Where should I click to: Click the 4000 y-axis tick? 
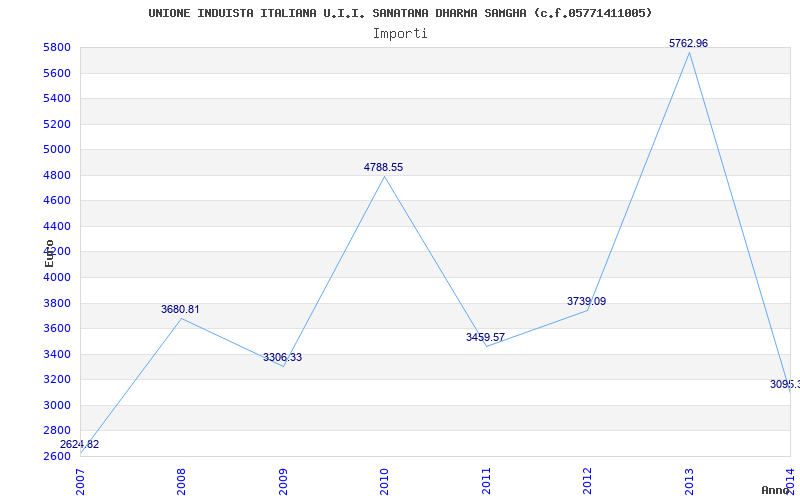(57, 278)
